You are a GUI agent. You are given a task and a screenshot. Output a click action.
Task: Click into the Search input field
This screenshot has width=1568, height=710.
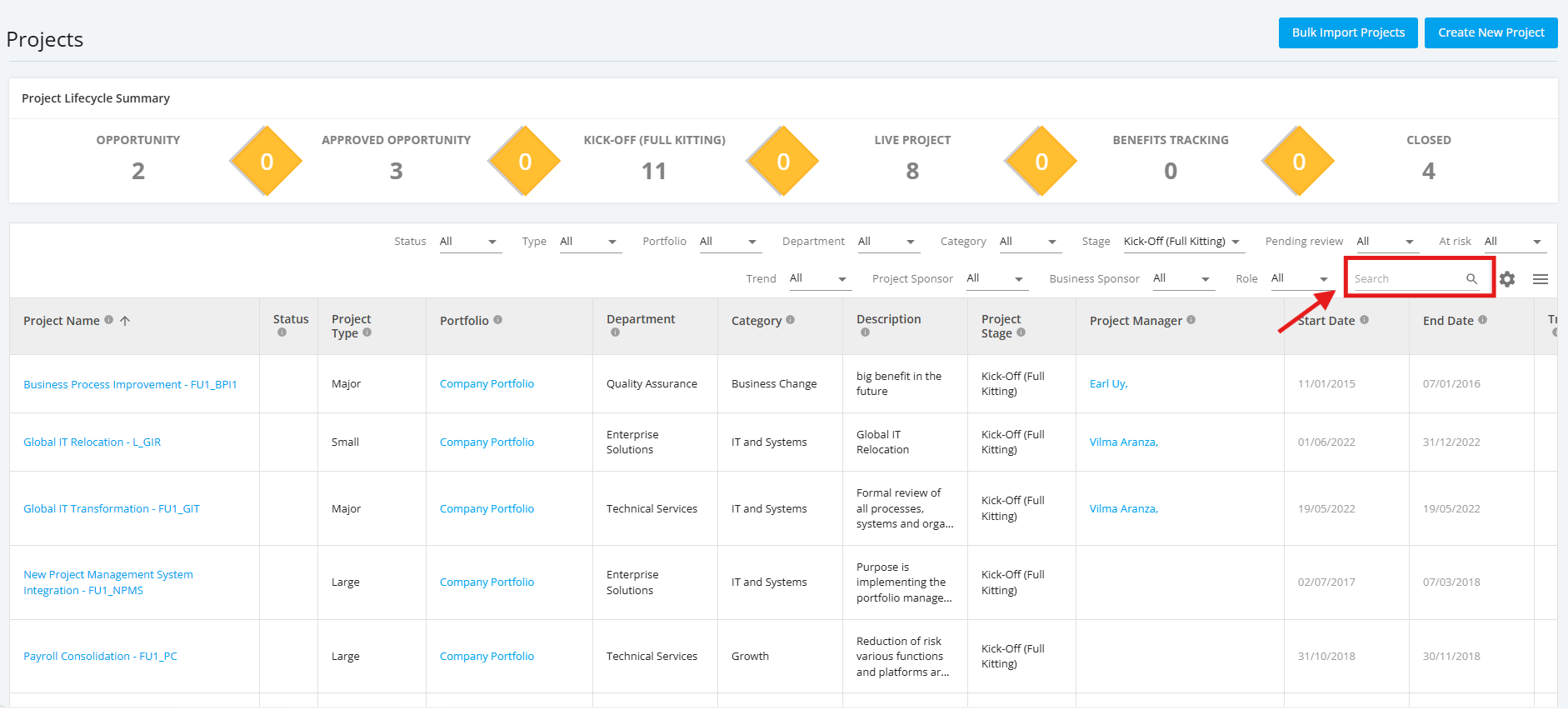pos(1408,279)
